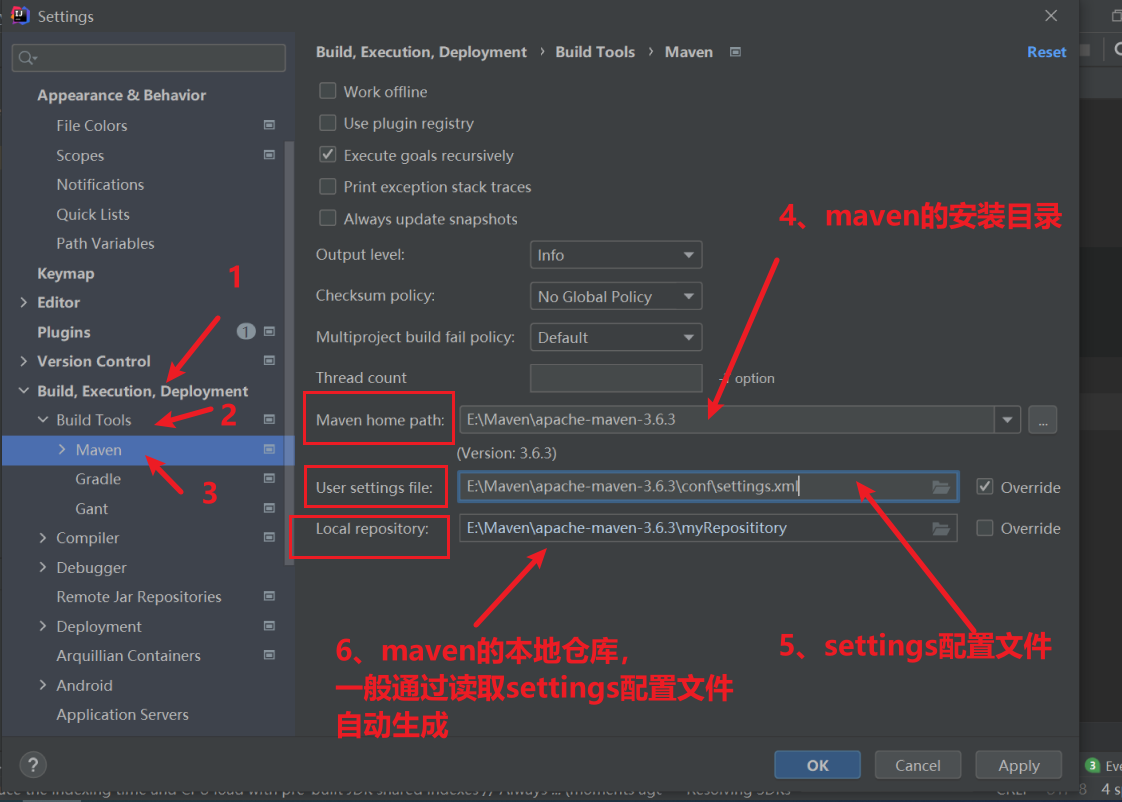The width and height of the screenshot is (1122, 802).
Task: Click the folder icon beside User settings file
Action: tap(940, 487)
